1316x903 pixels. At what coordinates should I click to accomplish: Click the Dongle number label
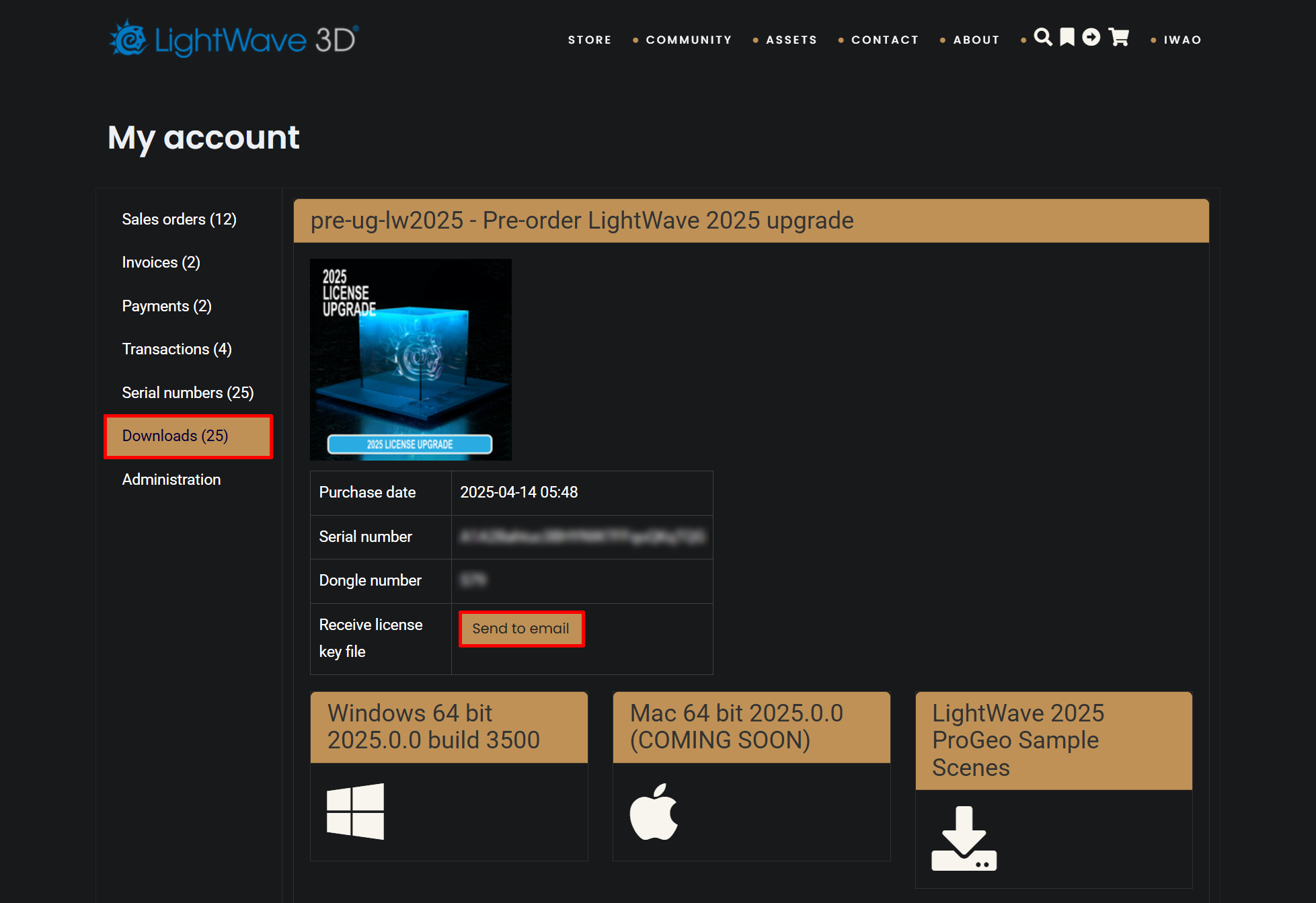tap(370, 580)
